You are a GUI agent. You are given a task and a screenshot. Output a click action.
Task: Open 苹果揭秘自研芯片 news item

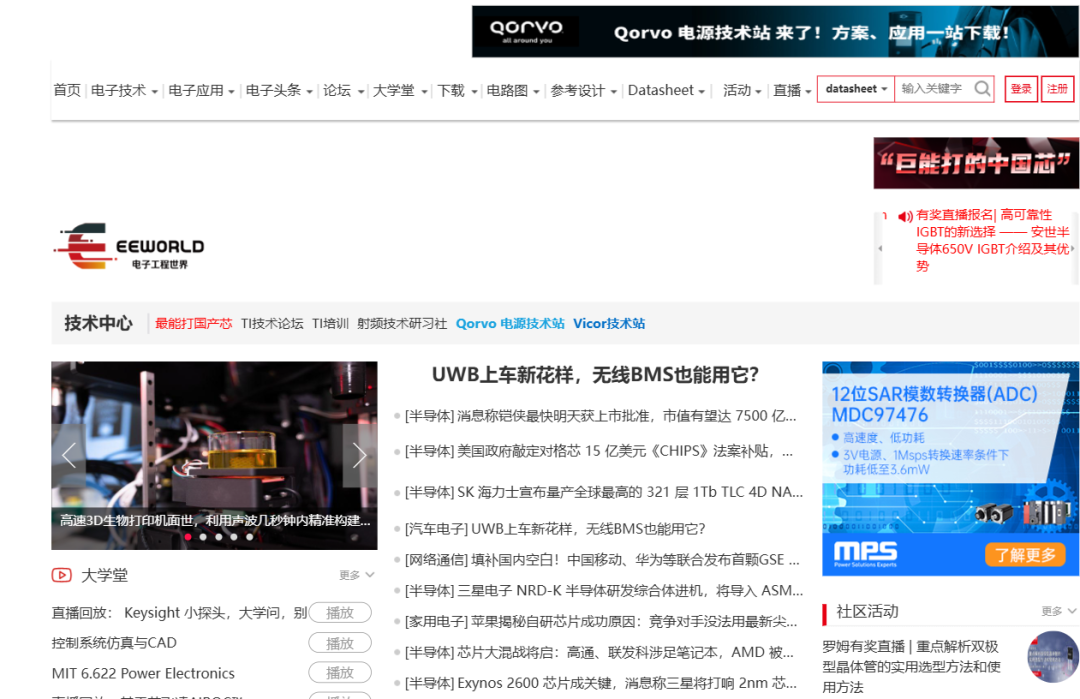(601, 622)
